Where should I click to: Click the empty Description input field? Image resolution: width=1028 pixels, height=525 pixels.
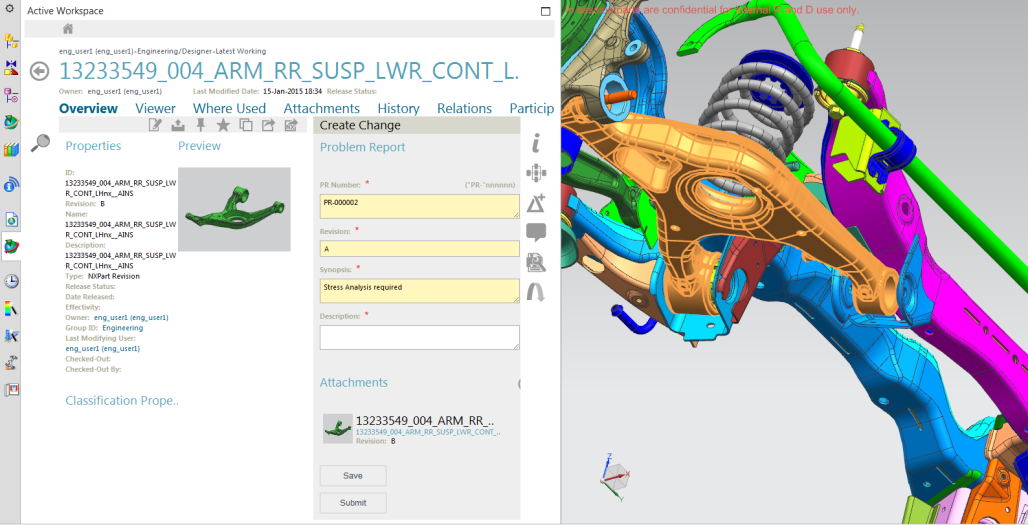420,338
